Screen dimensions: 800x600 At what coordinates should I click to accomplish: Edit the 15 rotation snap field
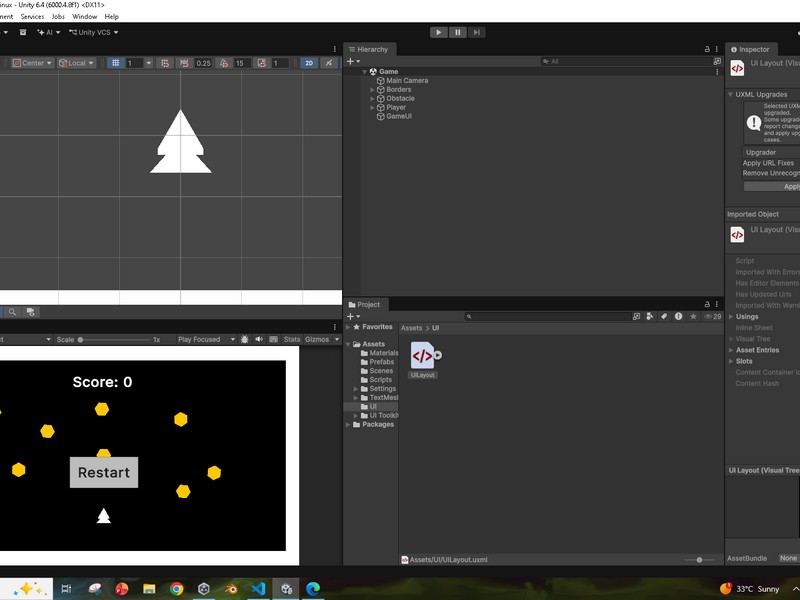(242, 63)
